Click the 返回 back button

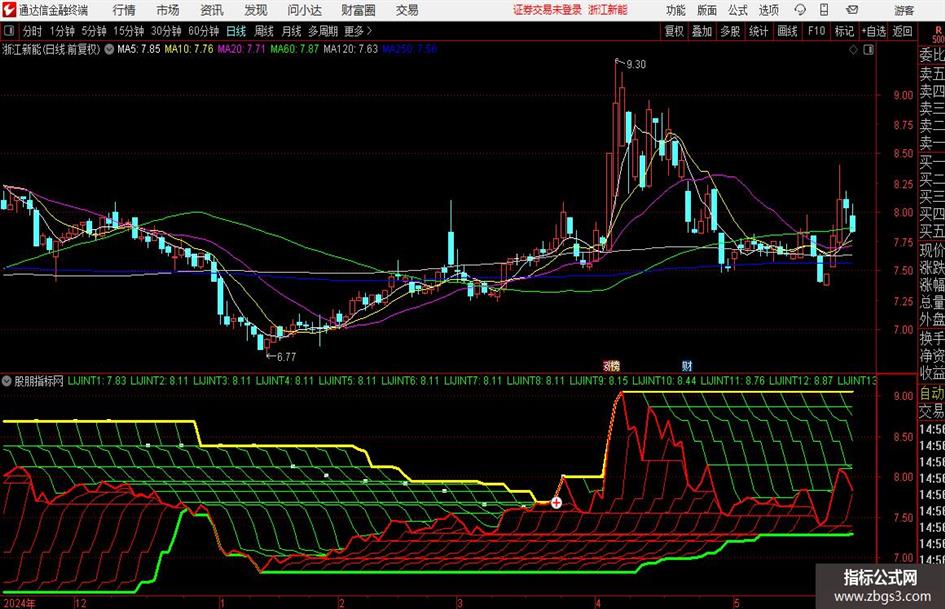[903, 31]
